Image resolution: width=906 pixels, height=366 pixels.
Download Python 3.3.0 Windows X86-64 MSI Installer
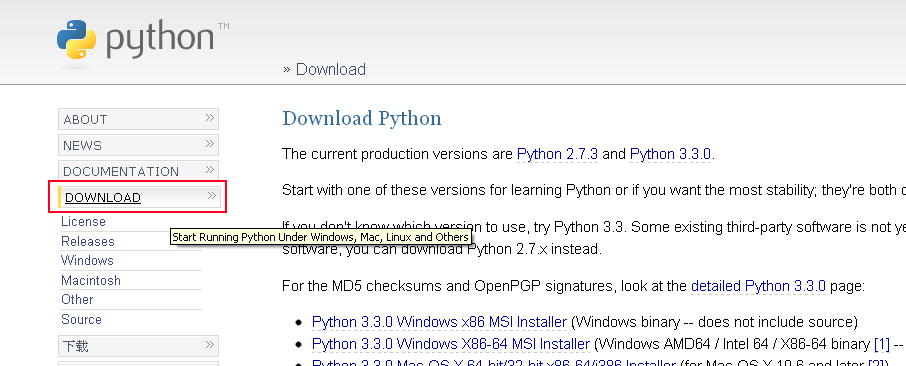(451, 344)
